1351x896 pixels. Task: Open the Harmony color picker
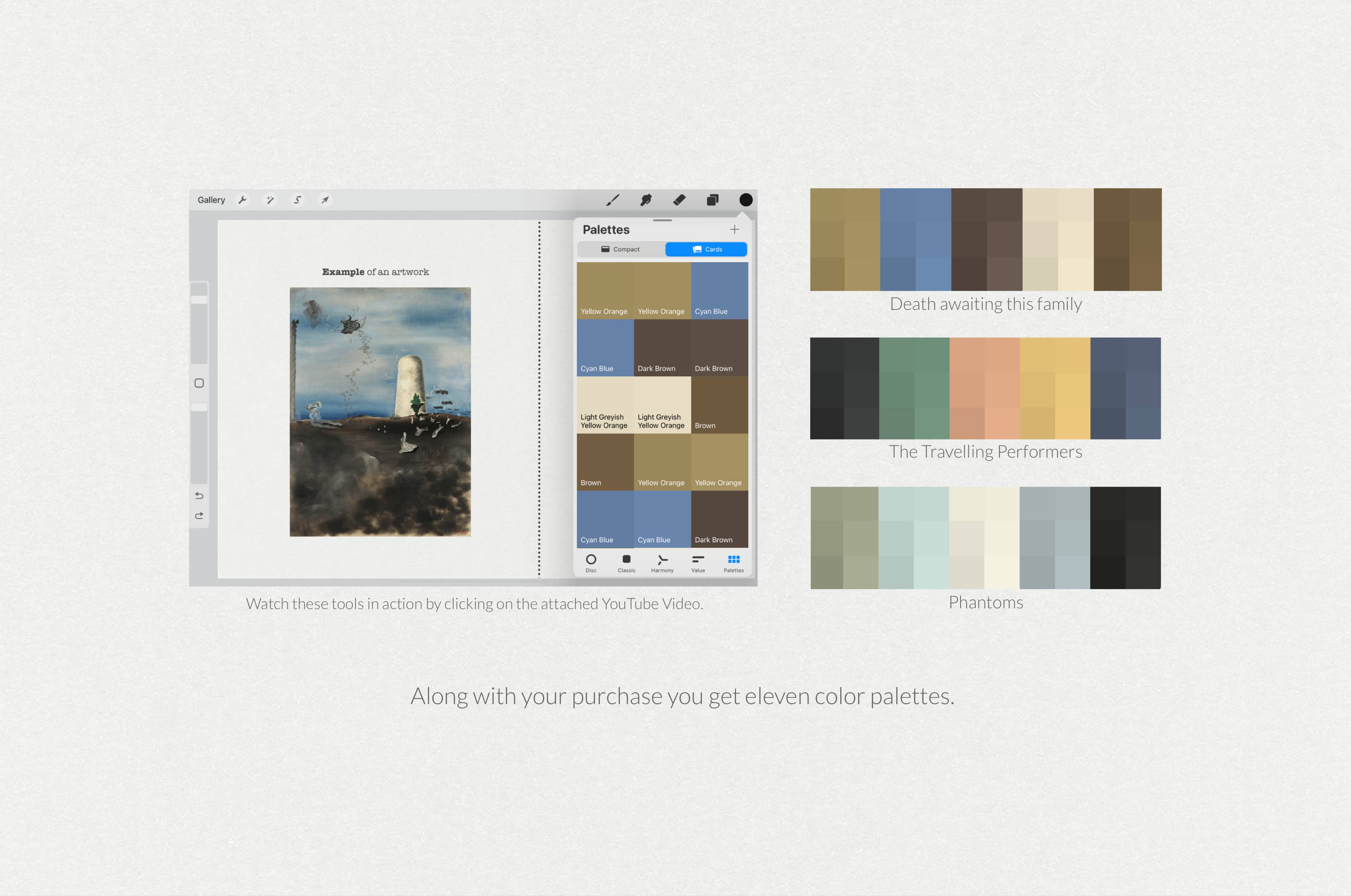(x=662, y=563)
